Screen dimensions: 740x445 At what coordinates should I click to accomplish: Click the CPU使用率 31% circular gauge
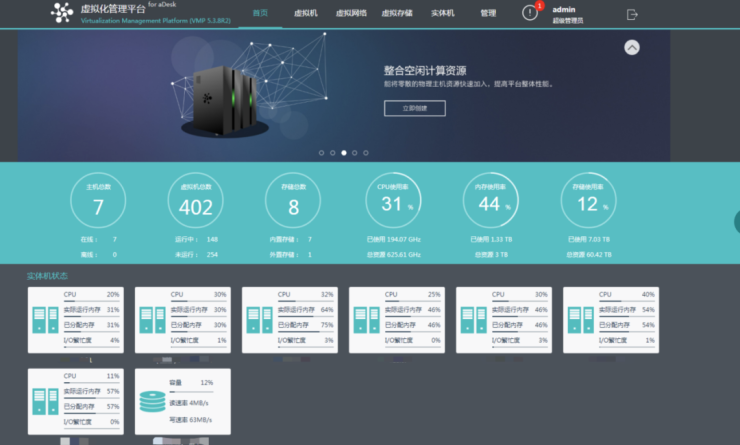(x=393, y=207)
